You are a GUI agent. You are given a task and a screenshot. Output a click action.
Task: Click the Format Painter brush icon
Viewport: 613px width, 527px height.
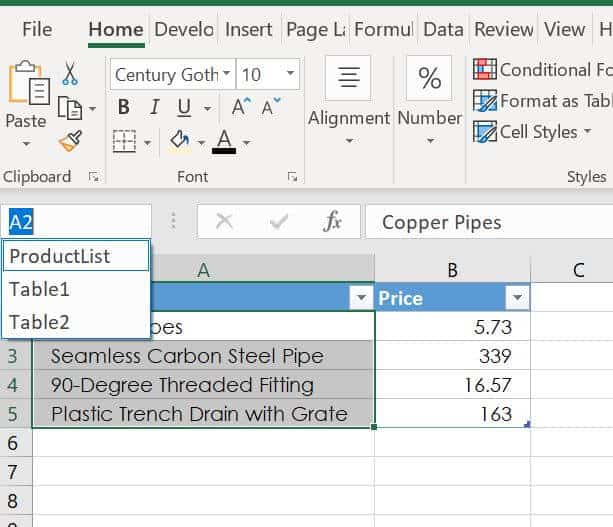click(70, 141)
